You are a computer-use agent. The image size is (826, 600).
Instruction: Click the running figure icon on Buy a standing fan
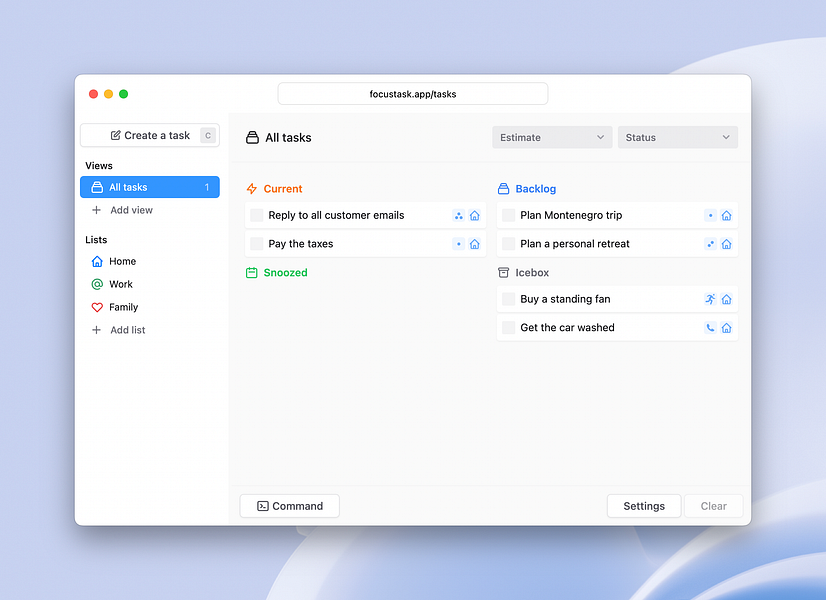click(x=710, y=299)
